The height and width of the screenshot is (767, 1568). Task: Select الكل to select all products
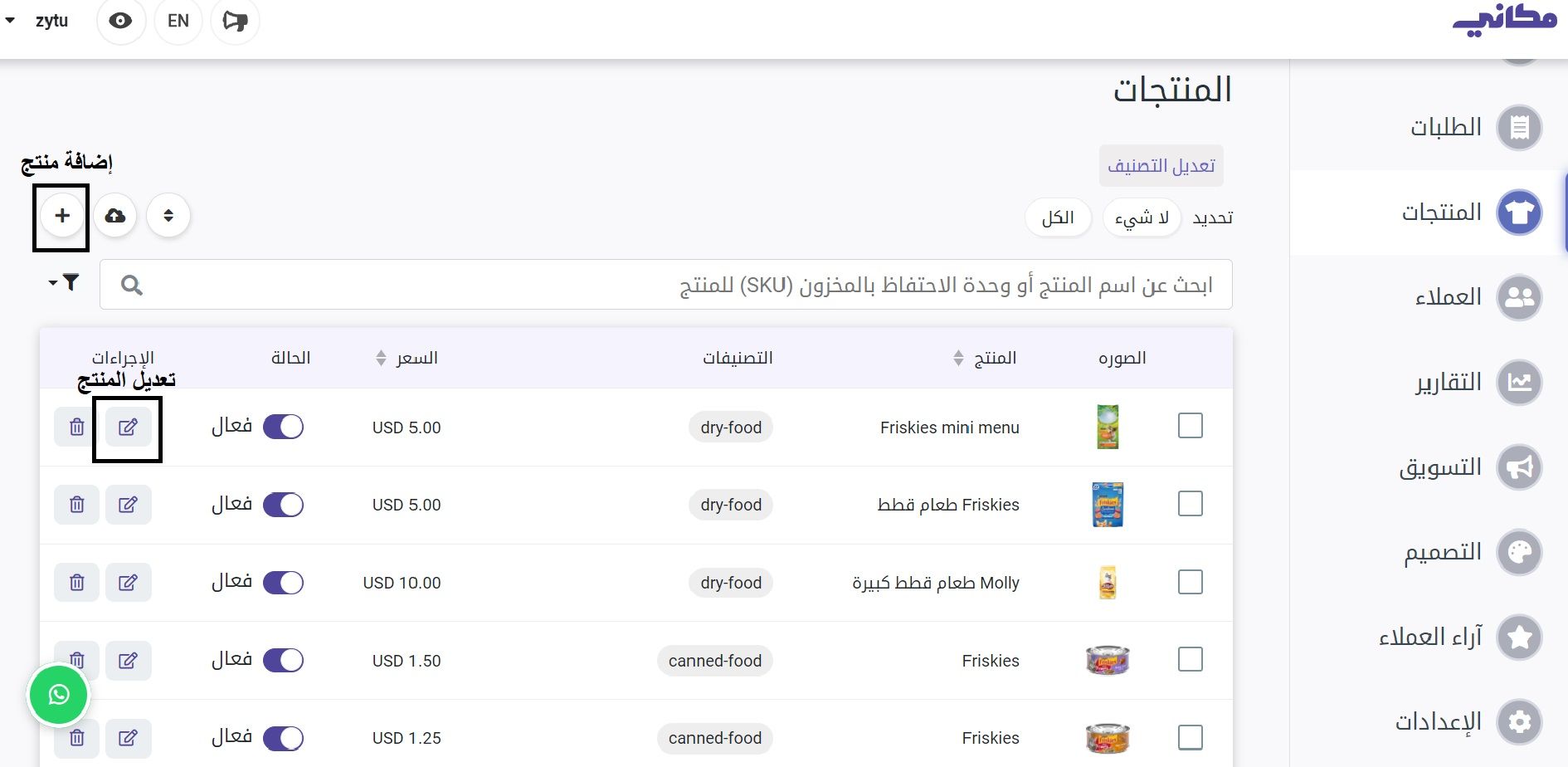1058,217
